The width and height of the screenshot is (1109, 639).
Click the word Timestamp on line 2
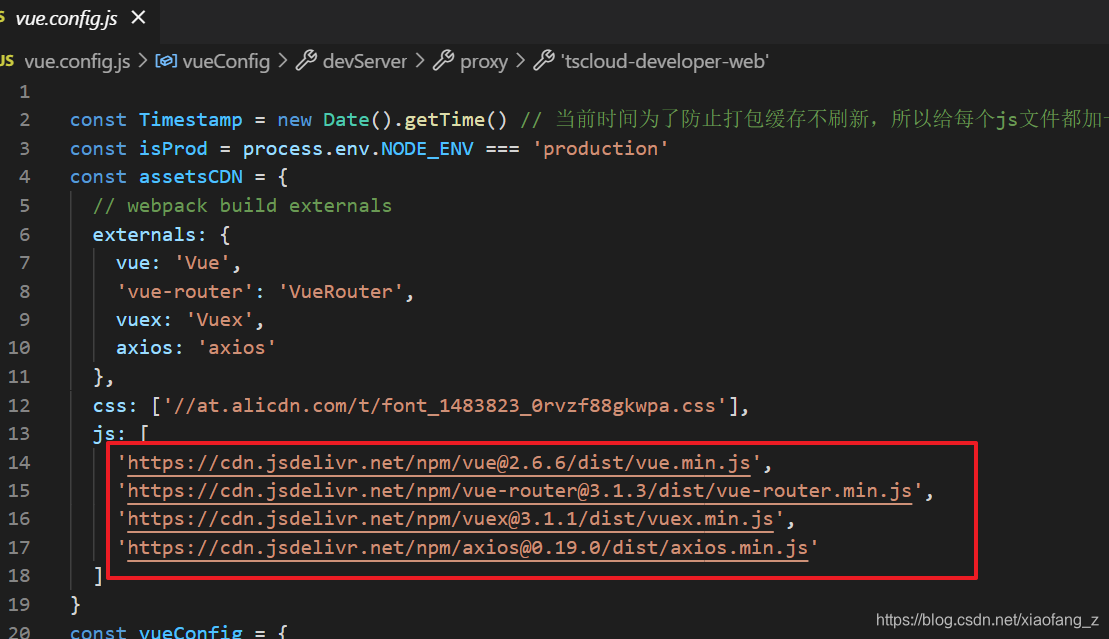(190, 120)
